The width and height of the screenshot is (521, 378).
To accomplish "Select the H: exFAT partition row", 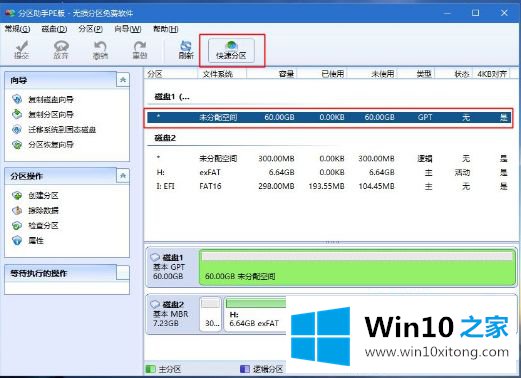I will 329,172.
